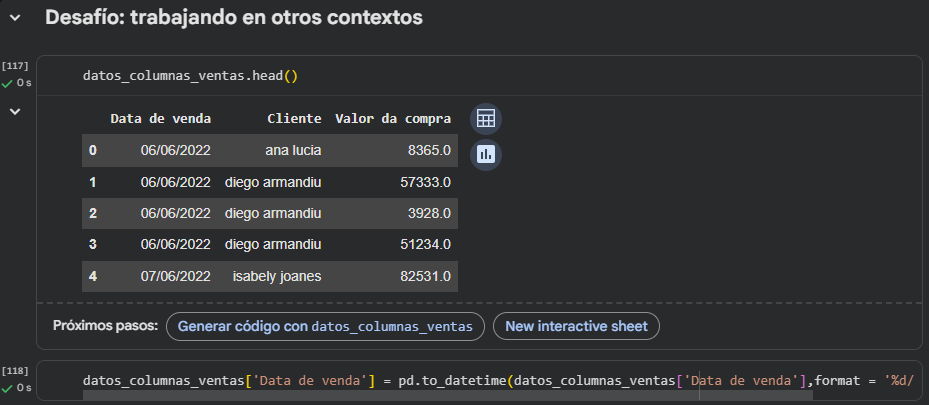Click the green check mark of cell 117
The height and width of the screenshot is (405, 929).
7,83
